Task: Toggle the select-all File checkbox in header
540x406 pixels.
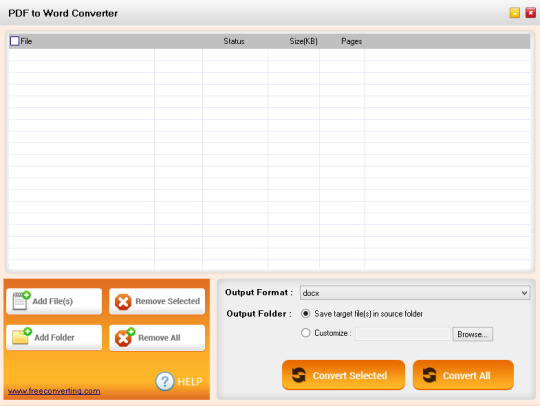Action: pos(14,41)
